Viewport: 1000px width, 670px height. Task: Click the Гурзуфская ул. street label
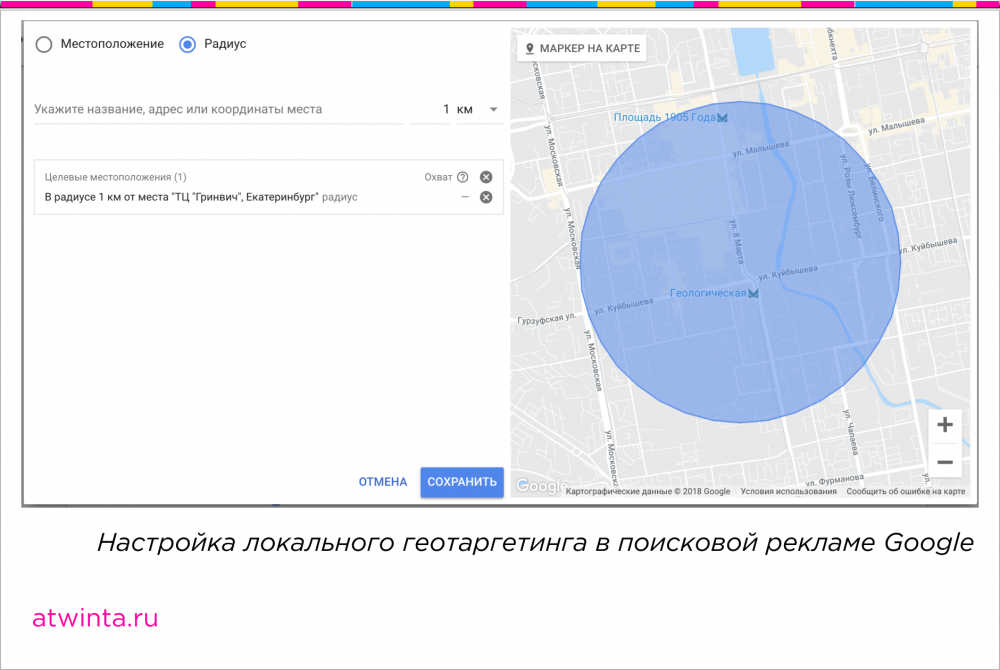pyautogui.click(x=547, y=319)
